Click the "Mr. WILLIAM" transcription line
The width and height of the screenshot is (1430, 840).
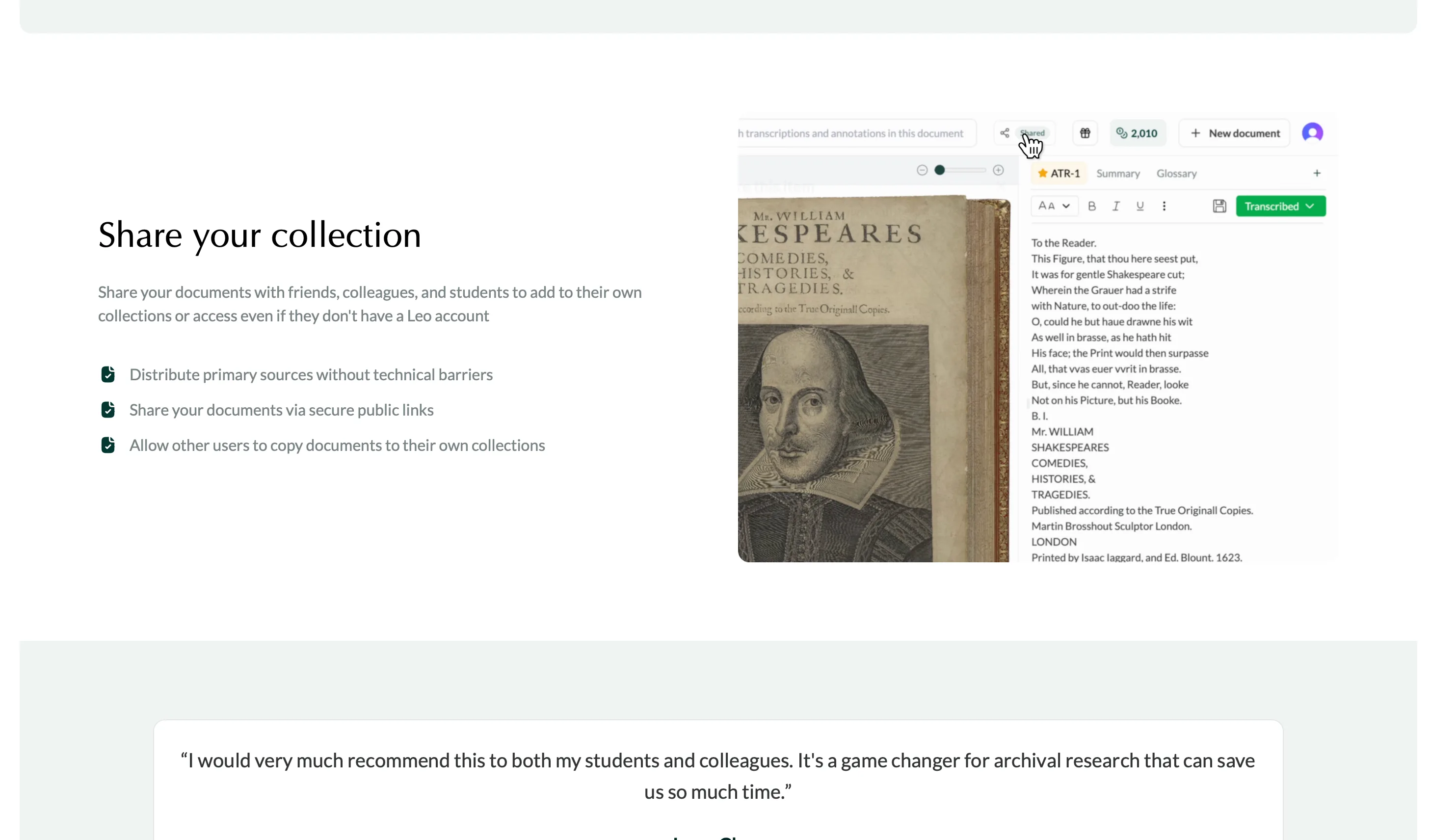tap(1062, 432)
